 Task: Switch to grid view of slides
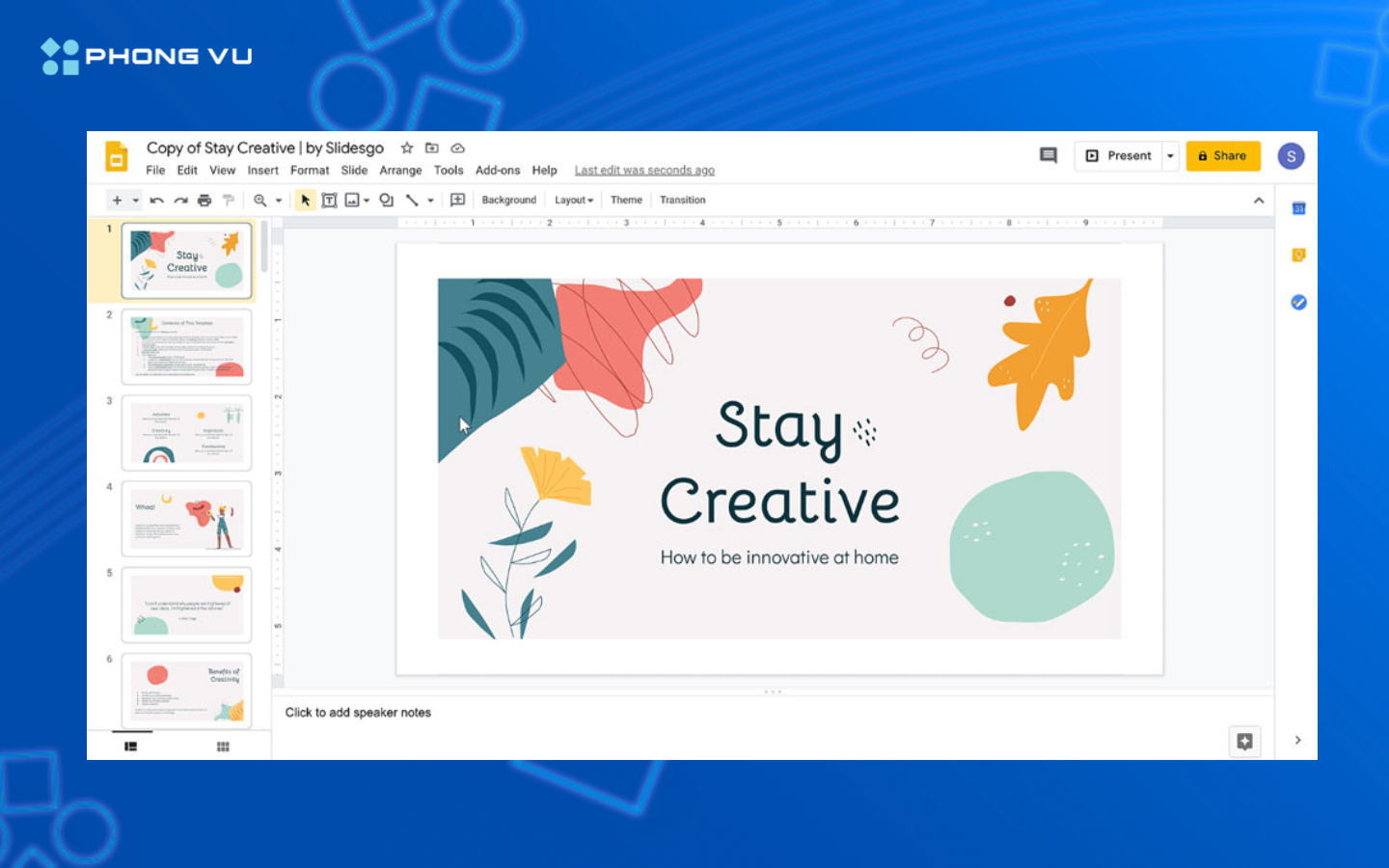tap(223, 746)
